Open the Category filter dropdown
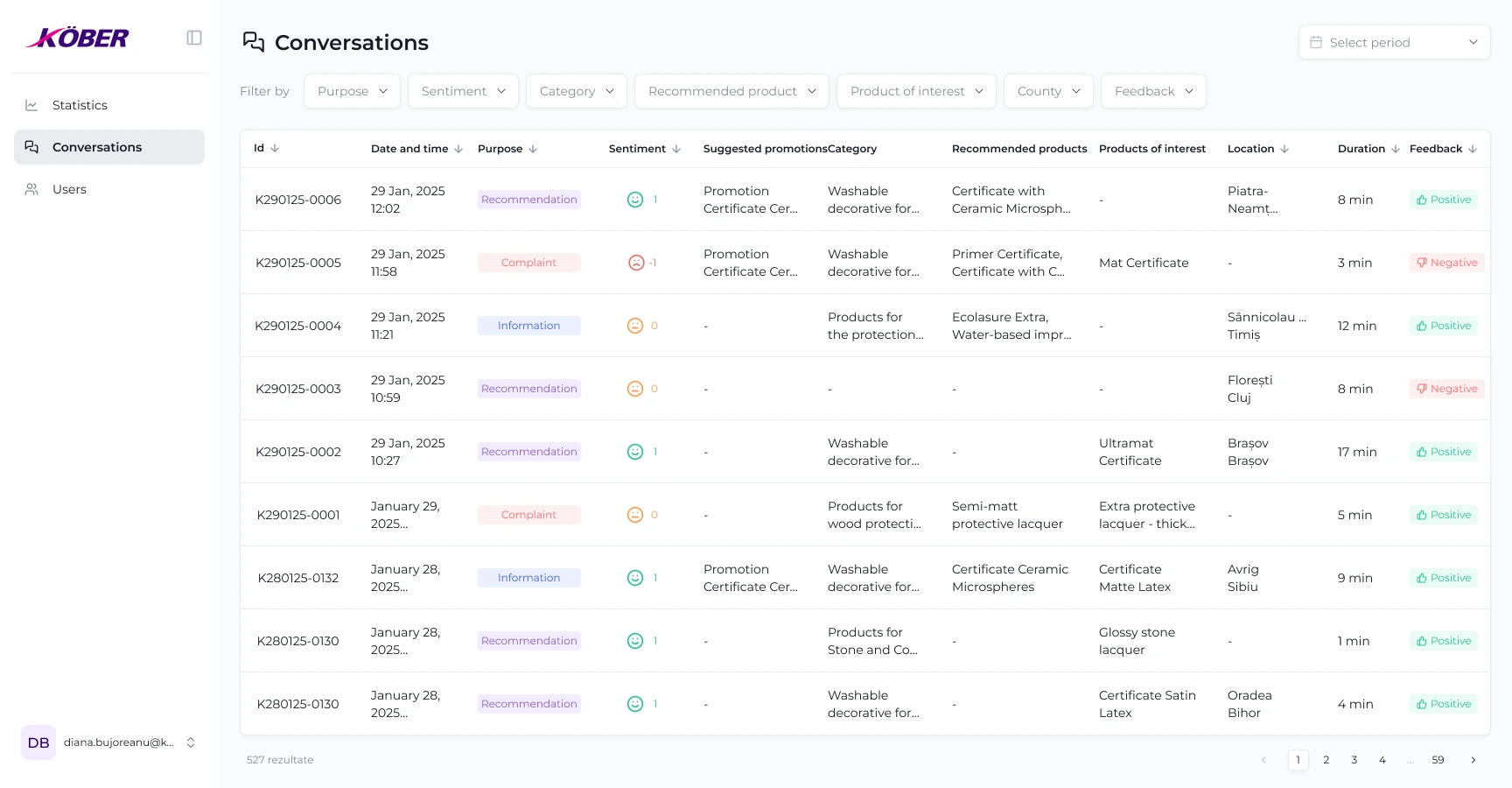 tap(577, 91)
